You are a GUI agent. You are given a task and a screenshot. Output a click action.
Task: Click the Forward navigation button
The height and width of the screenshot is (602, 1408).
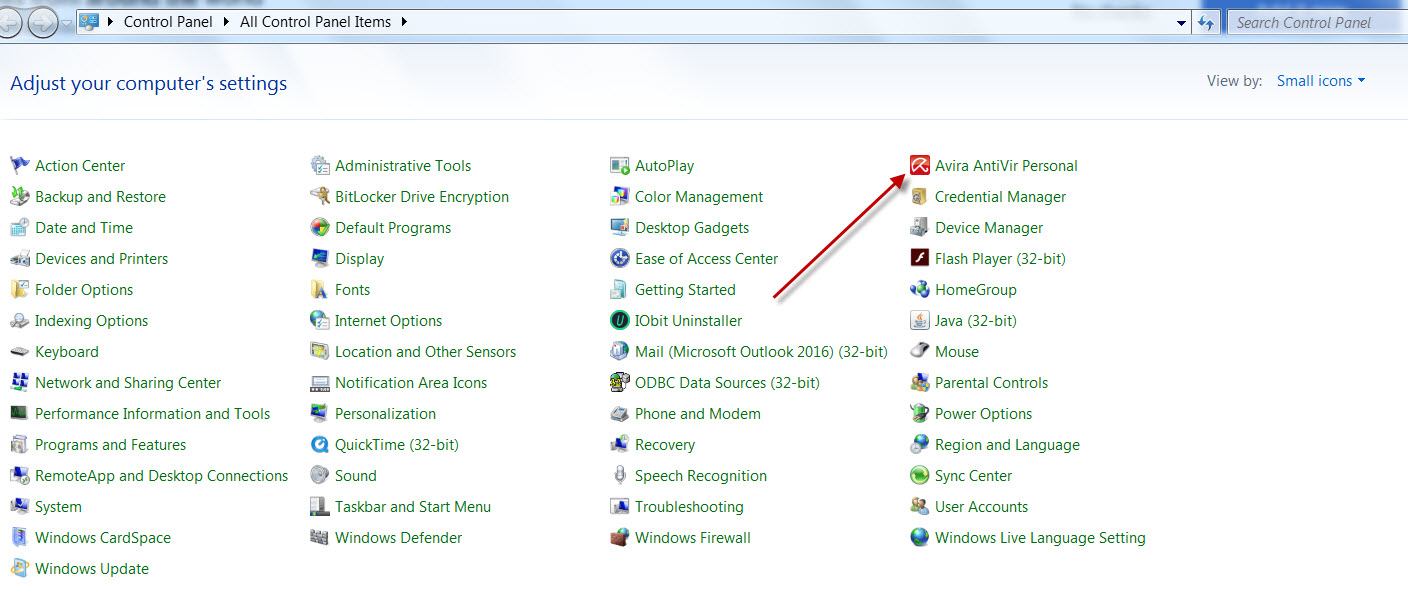(43, 22)
